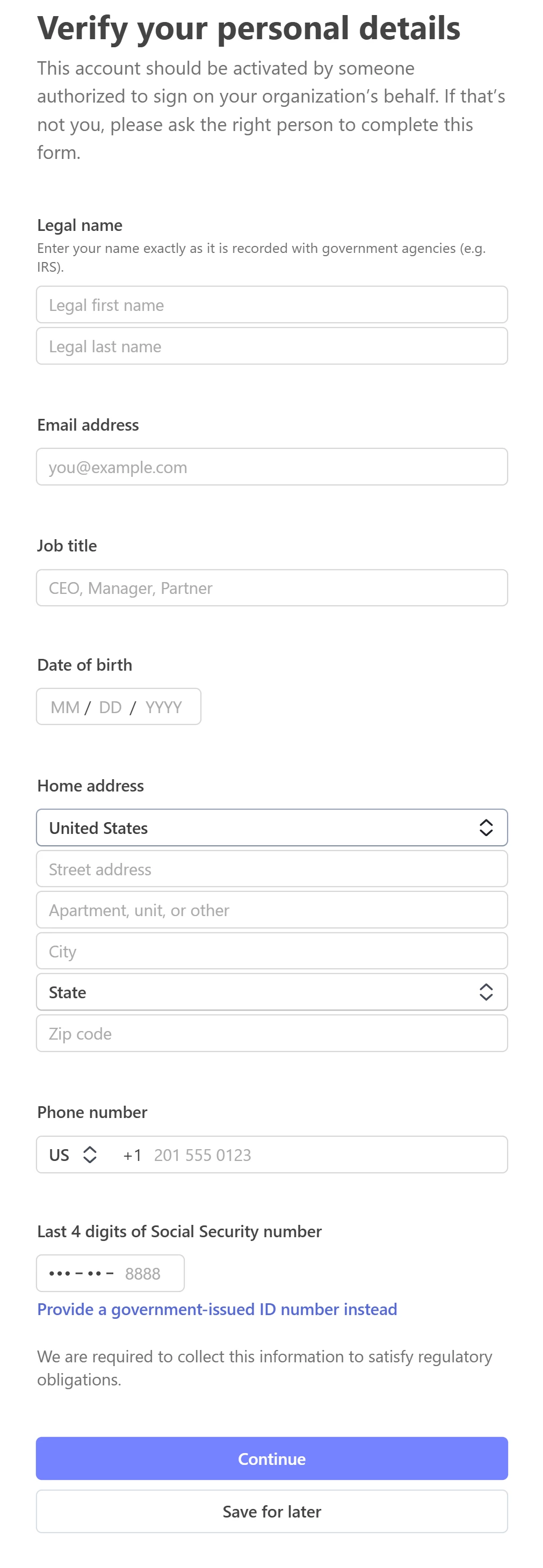Select the Zip code field
The height and width of the screenshot is (1568, 543).
(272, 1033)
